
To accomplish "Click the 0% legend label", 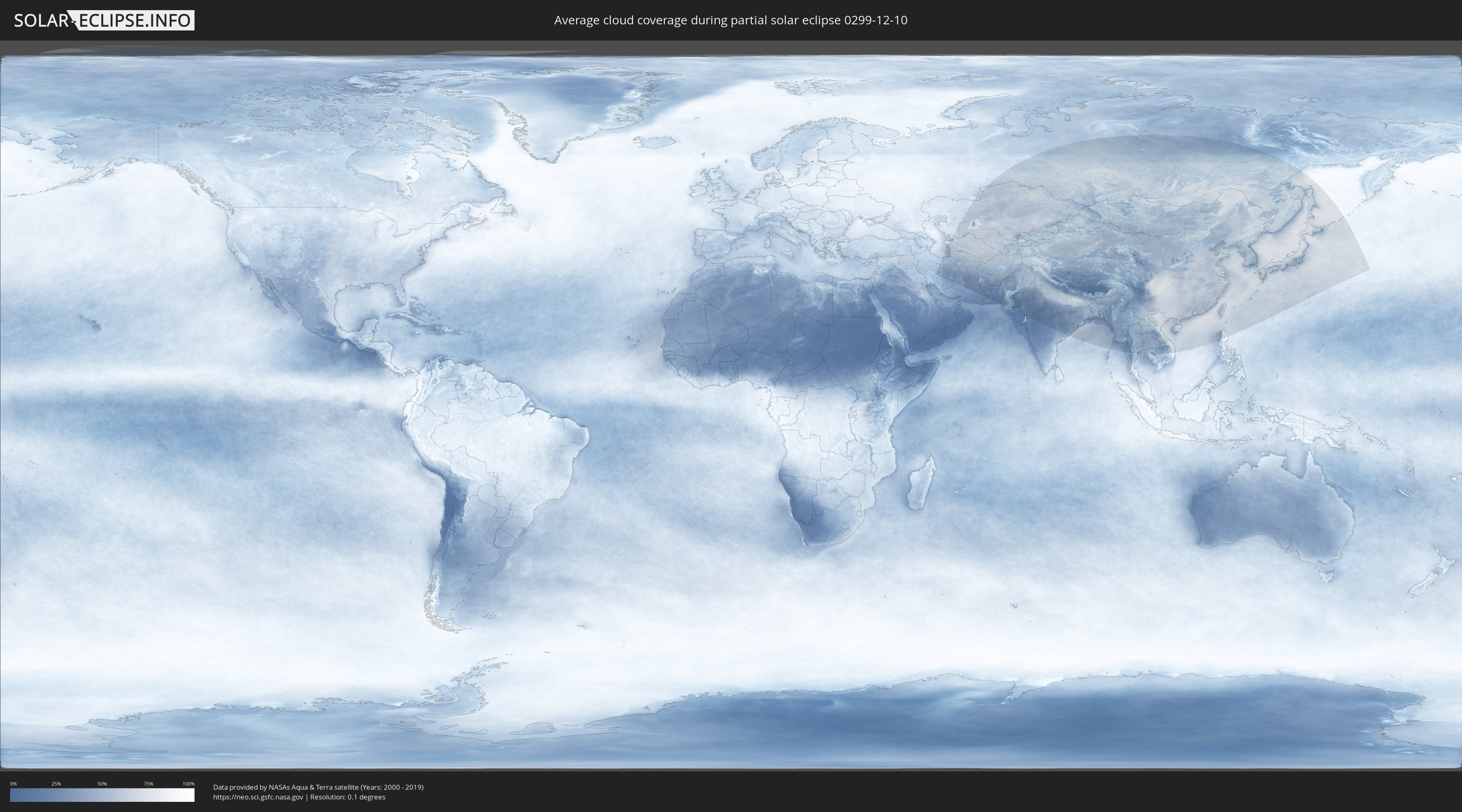I will 13,784.
